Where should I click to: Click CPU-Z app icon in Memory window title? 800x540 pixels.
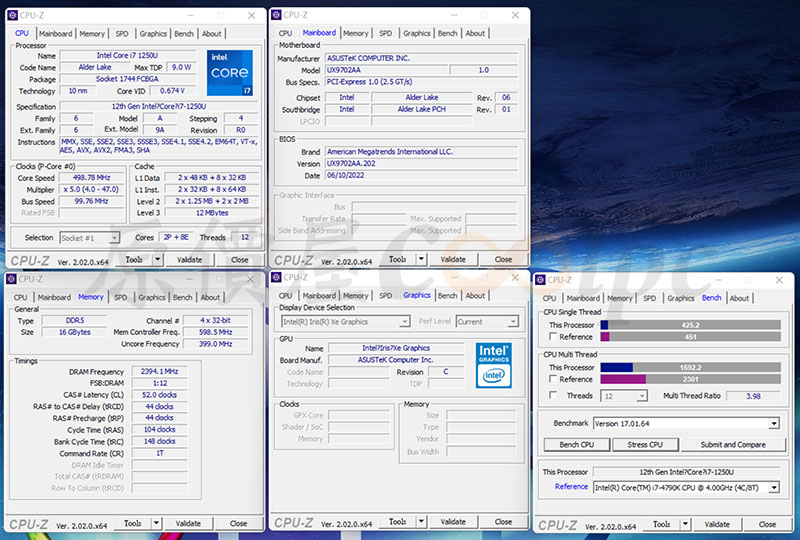11,279
